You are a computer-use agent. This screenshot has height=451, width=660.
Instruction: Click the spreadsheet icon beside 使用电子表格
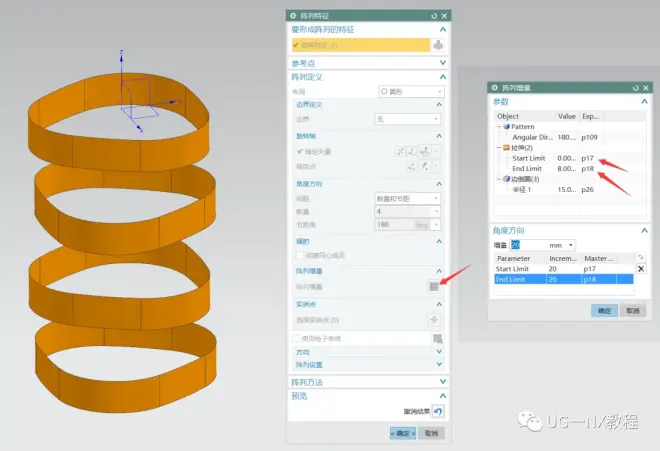tap(437, 339)
